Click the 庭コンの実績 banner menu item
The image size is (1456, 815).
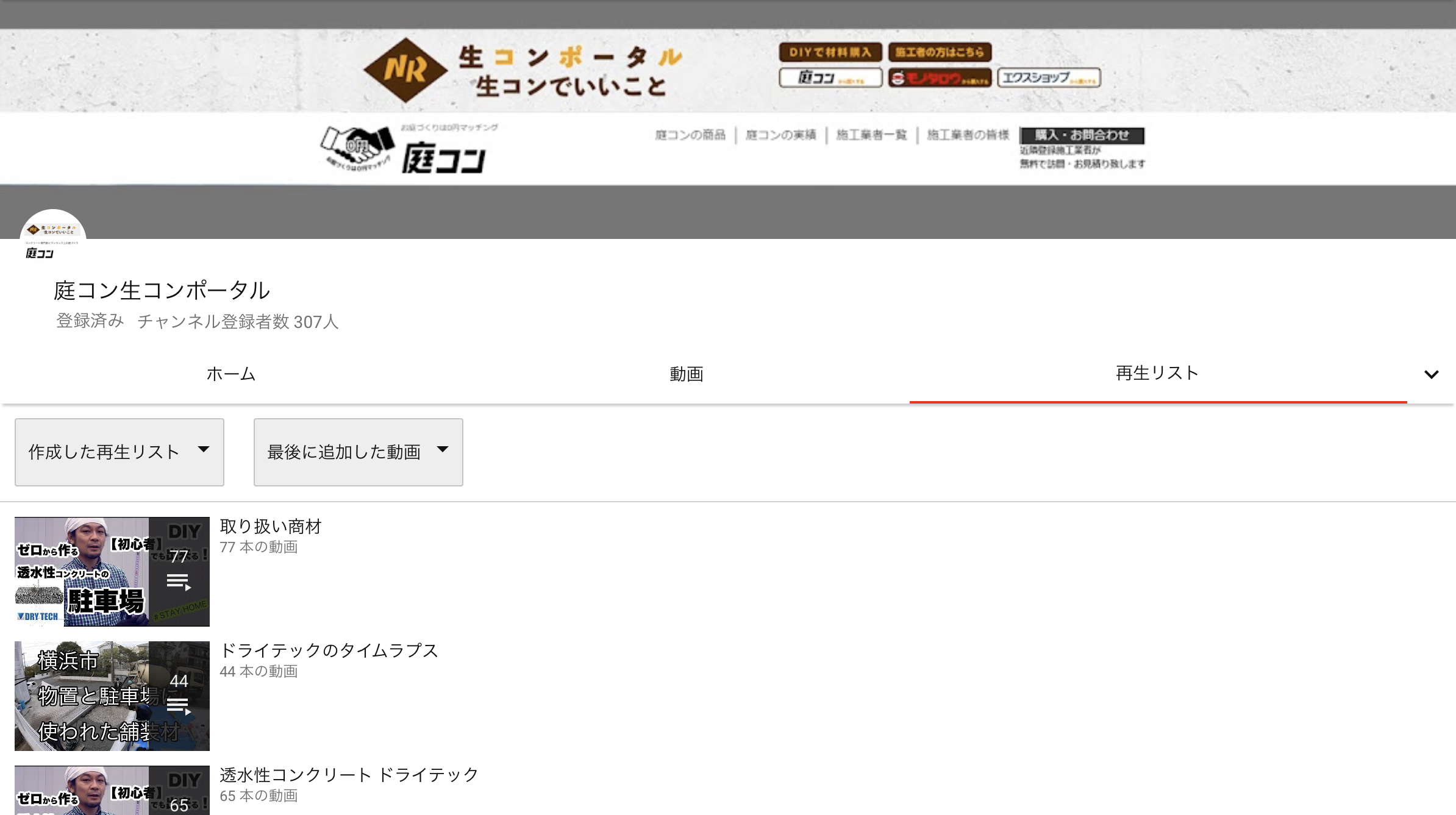pyautogui.click(x=780, y=135)
